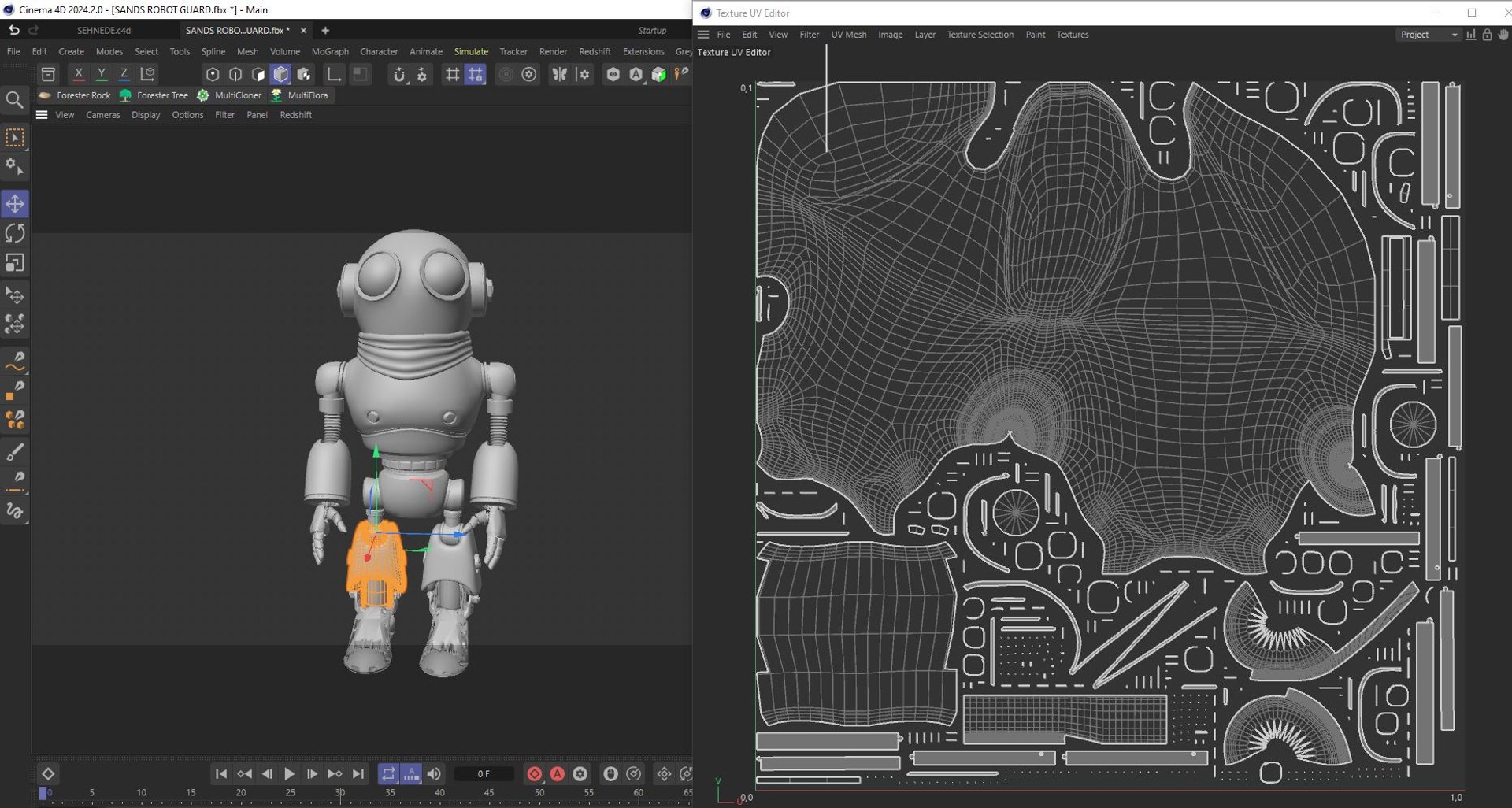Screen dimensions: 1512x808
Task: Select the Spline pen tool
Action: pos(15,361)
